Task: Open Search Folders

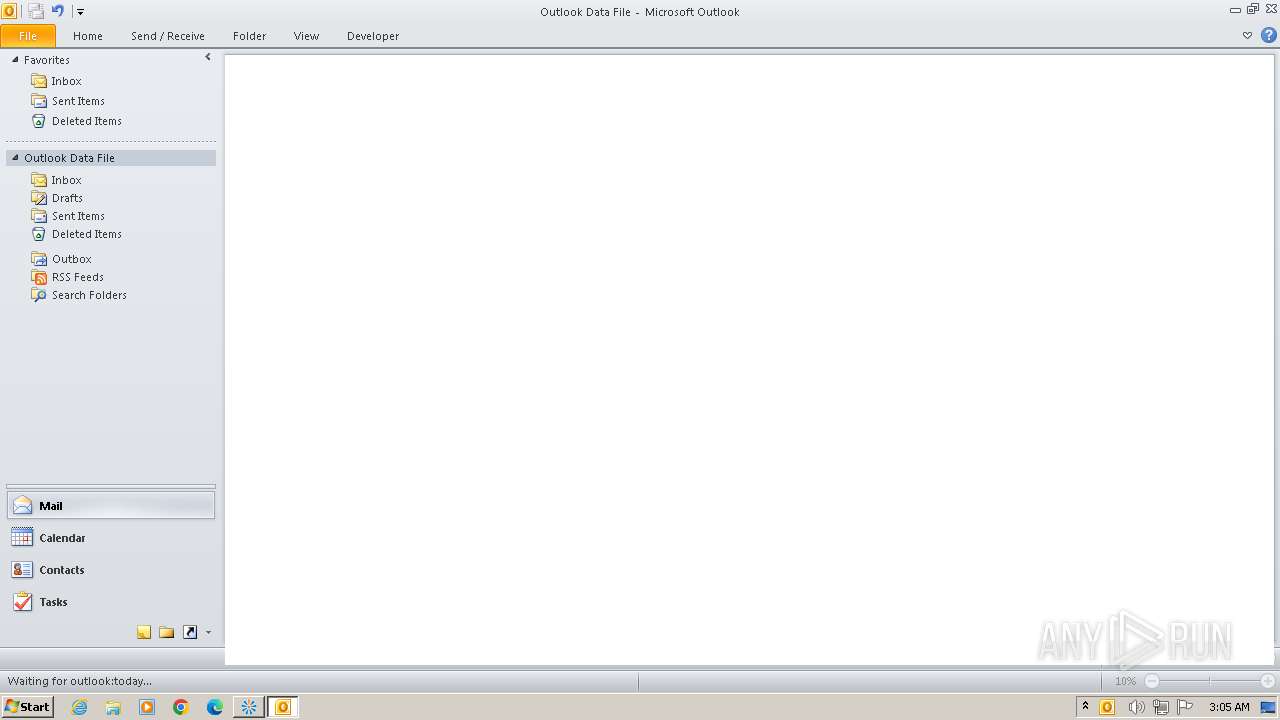Action: point(89,295)
